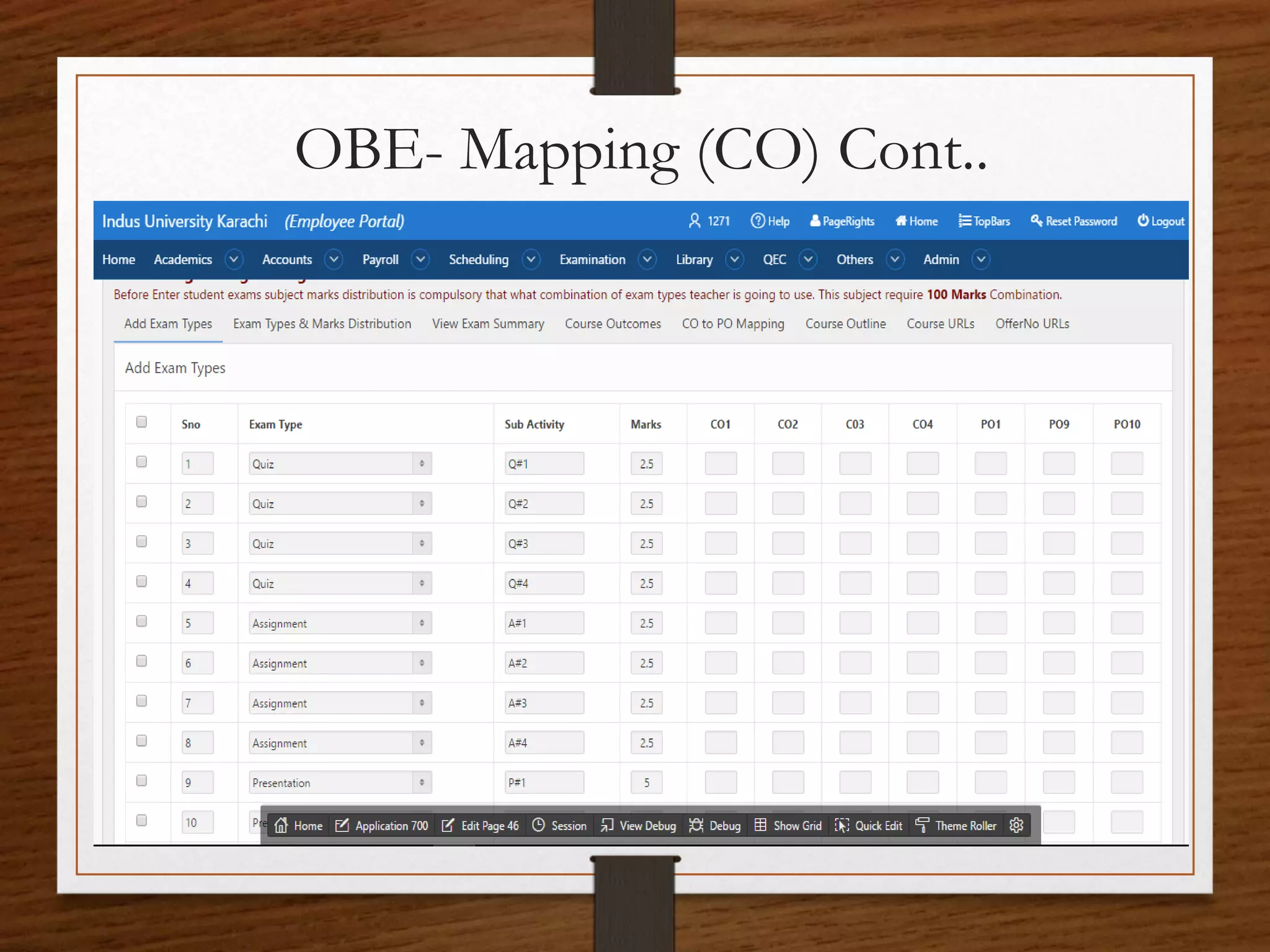1270x952 pixels.
Task: Expand the Examination menu chevron
Action: pos(647,259)
